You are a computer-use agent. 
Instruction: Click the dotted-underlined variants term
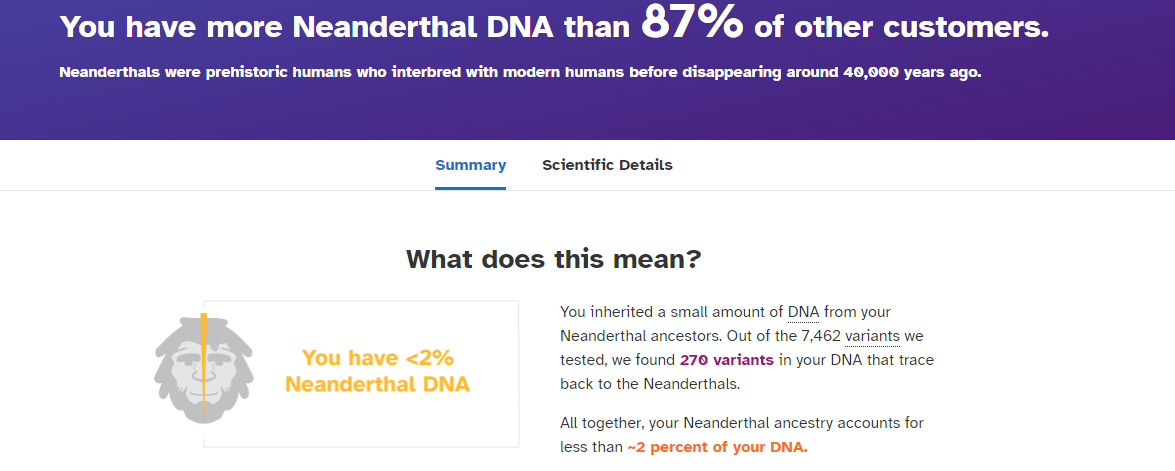pos(872,335)
